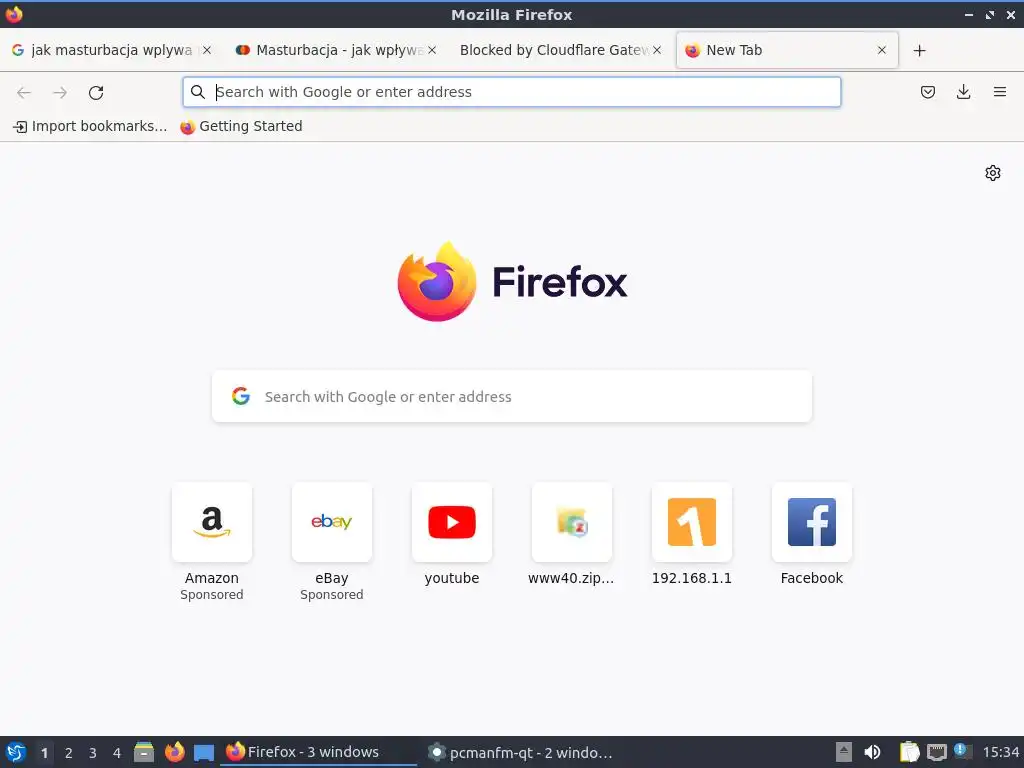The height and width of the screenshot is (768, 1024).
Task: Select pcmanfm-qt - 2 windows taskbar entry
Action: [520, 752]
